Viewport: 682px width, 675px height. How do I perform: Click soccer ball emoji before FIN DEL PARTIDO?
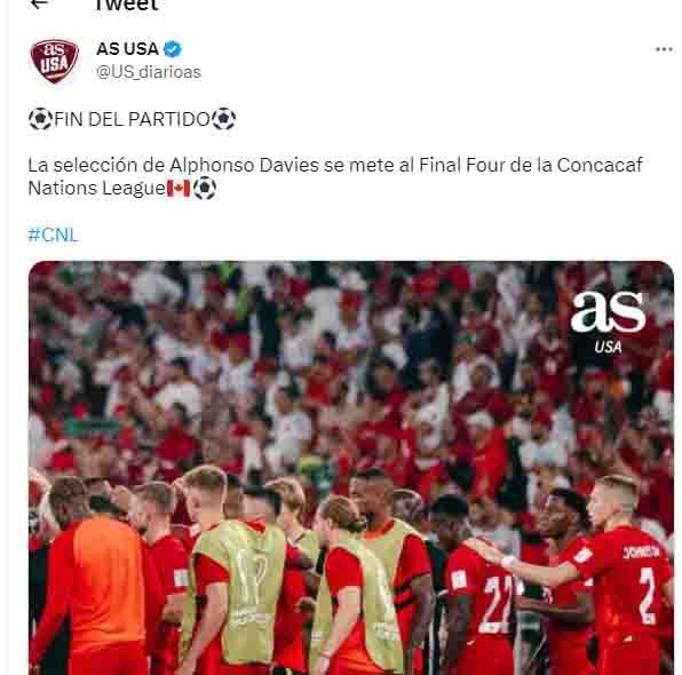[x=40, y=119]
